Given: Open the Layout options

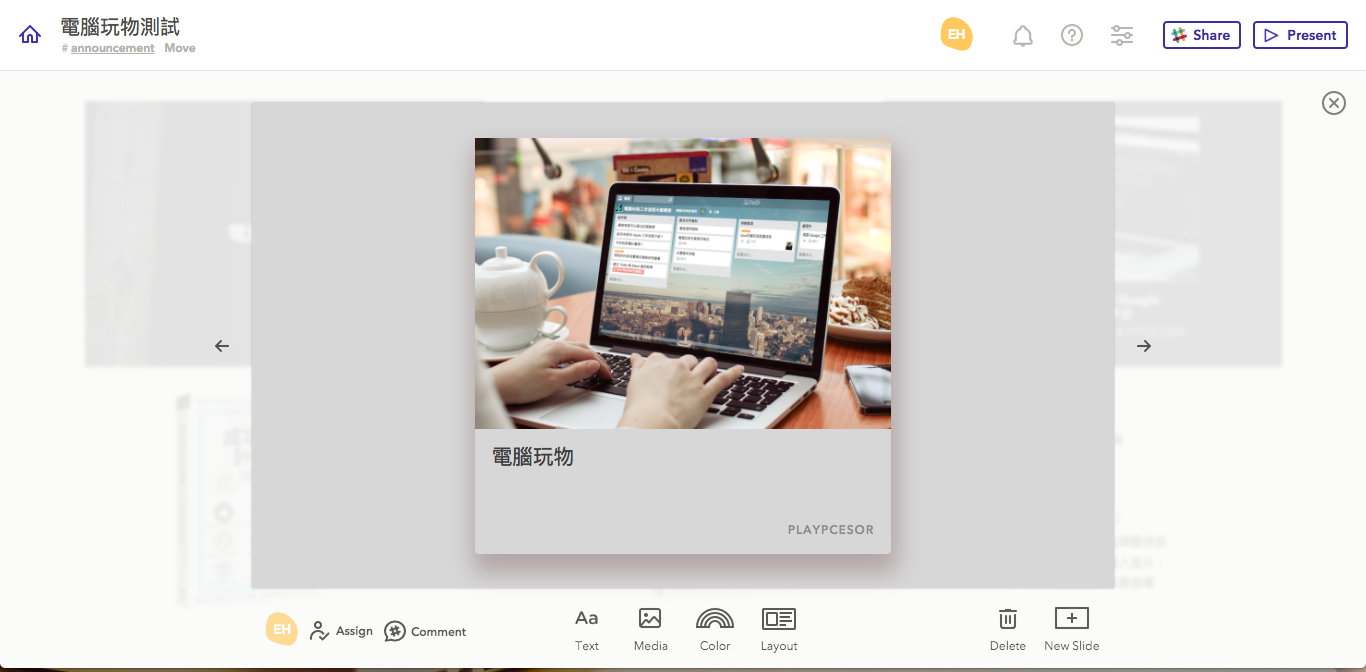Looking at the screenshot, I should click(x=779, y=630).
